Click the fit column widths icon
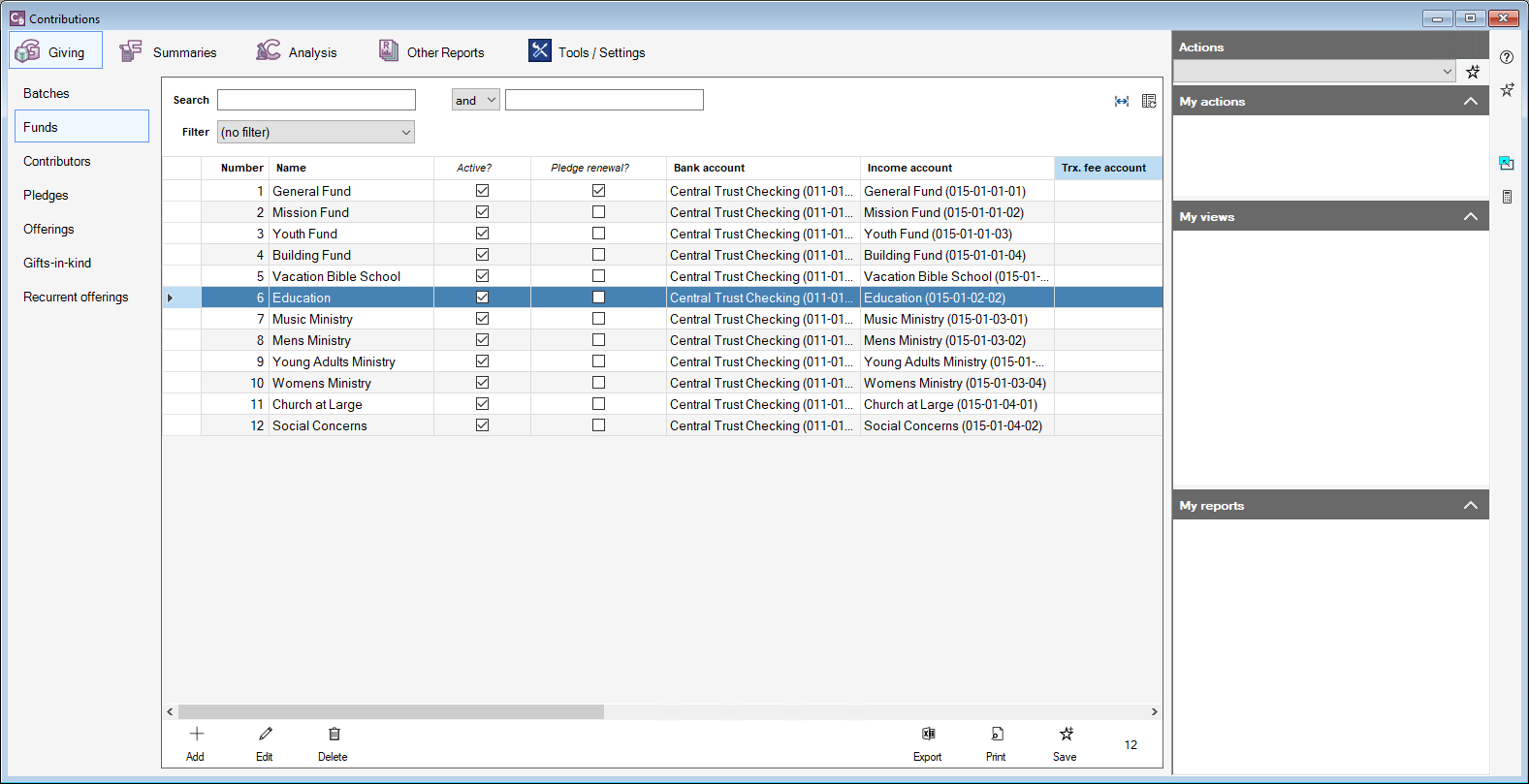 click(x=1122, y=101)
